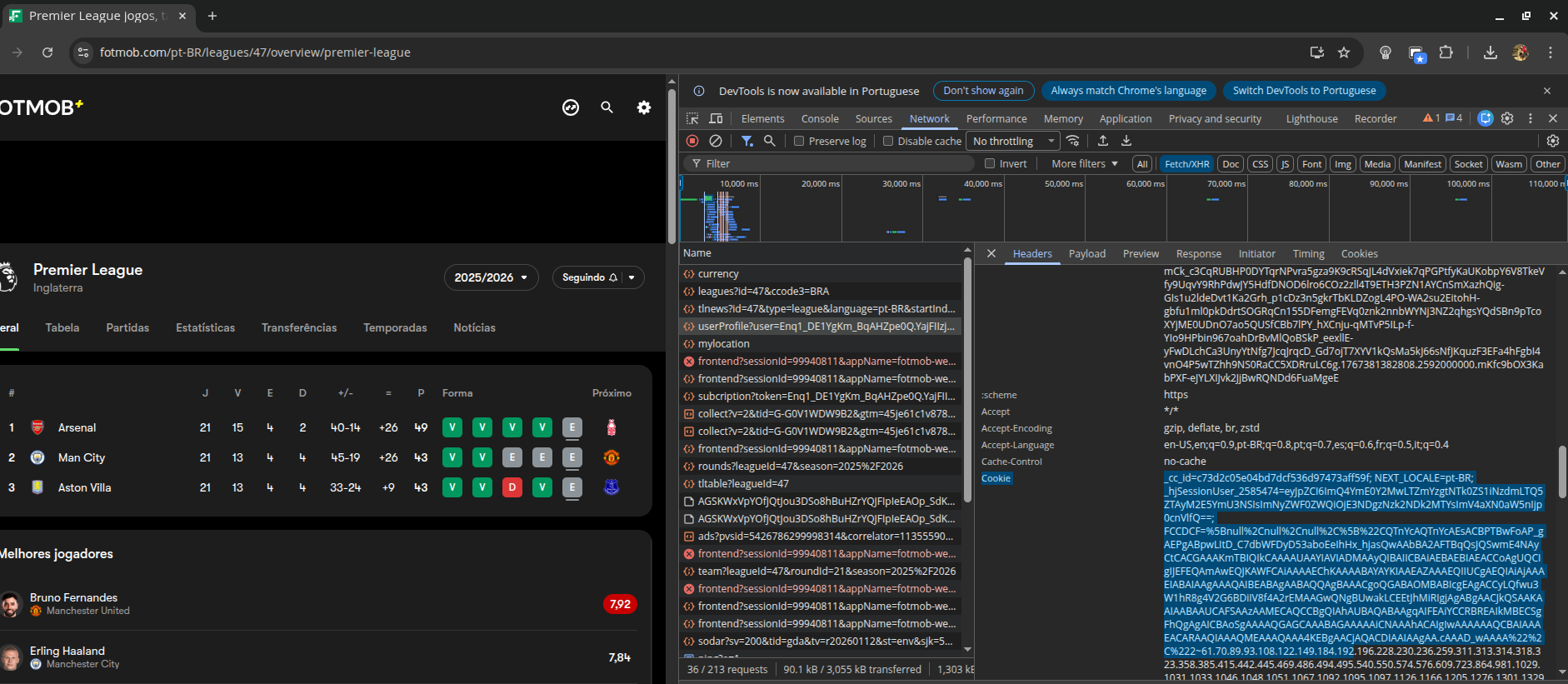Switch to the Network panel tab
This screenshot has width=1568, height=684.
coord(929,118)
